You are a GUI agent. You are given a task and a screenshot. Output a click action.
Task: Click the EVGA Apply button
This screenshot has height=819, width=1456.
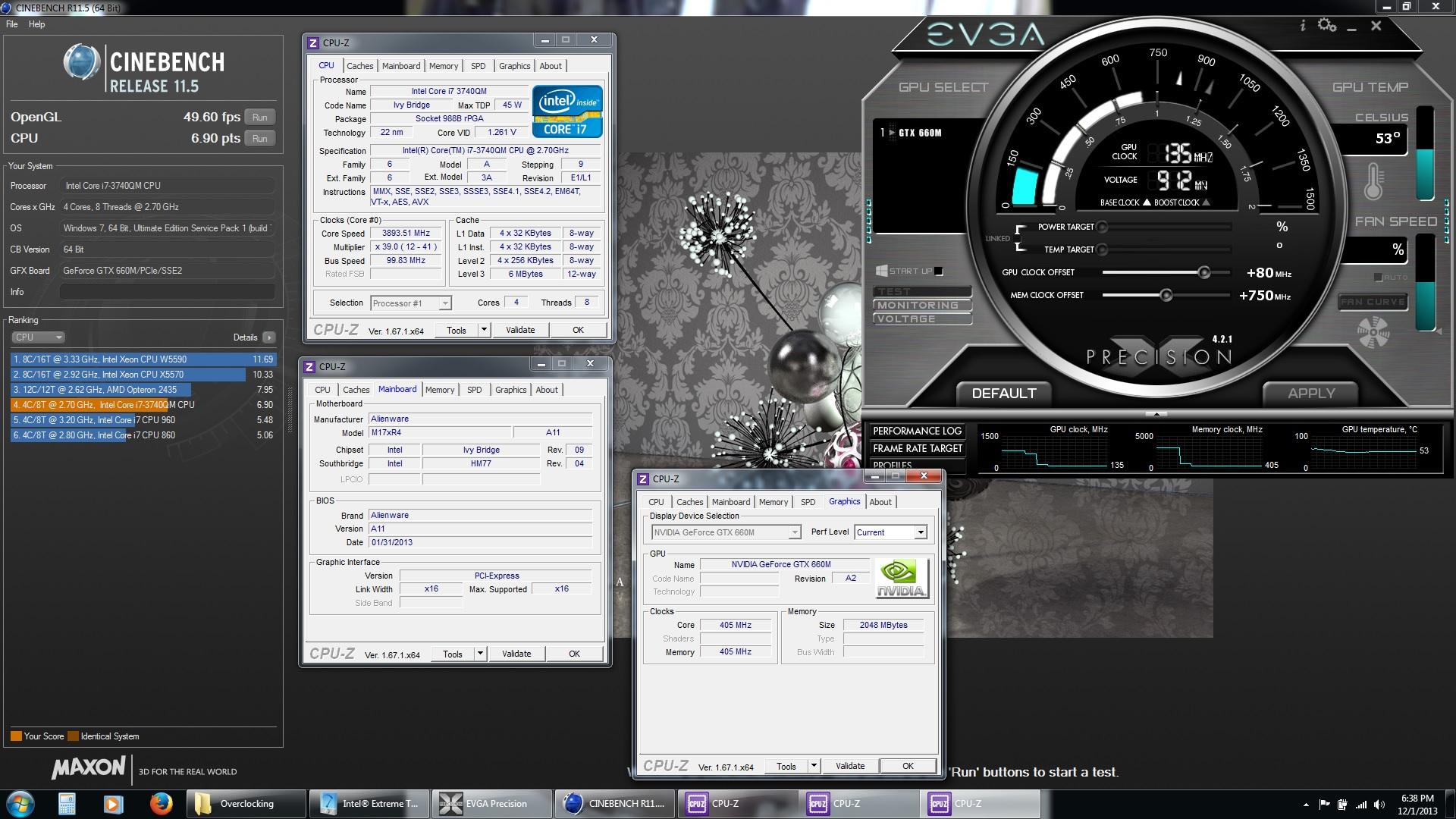pyautogui.click(x=1311, y=394)
